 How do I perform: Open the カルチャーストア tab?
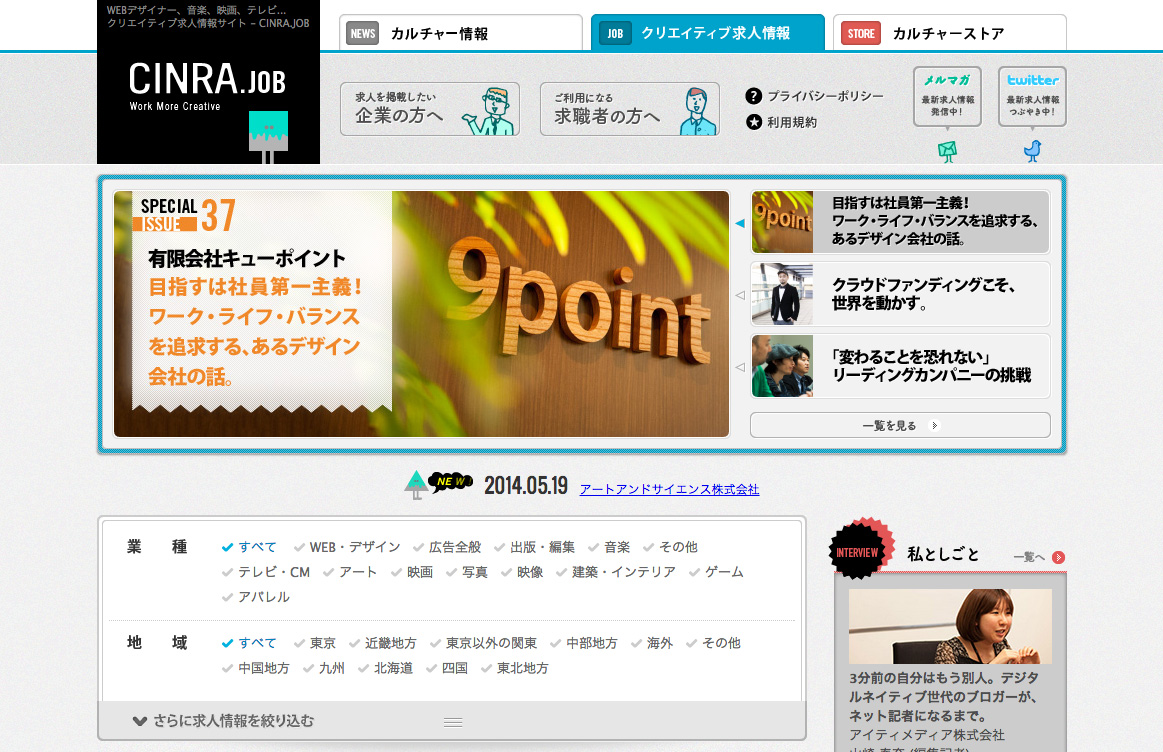pyautogui.click(x=949, y=33)
